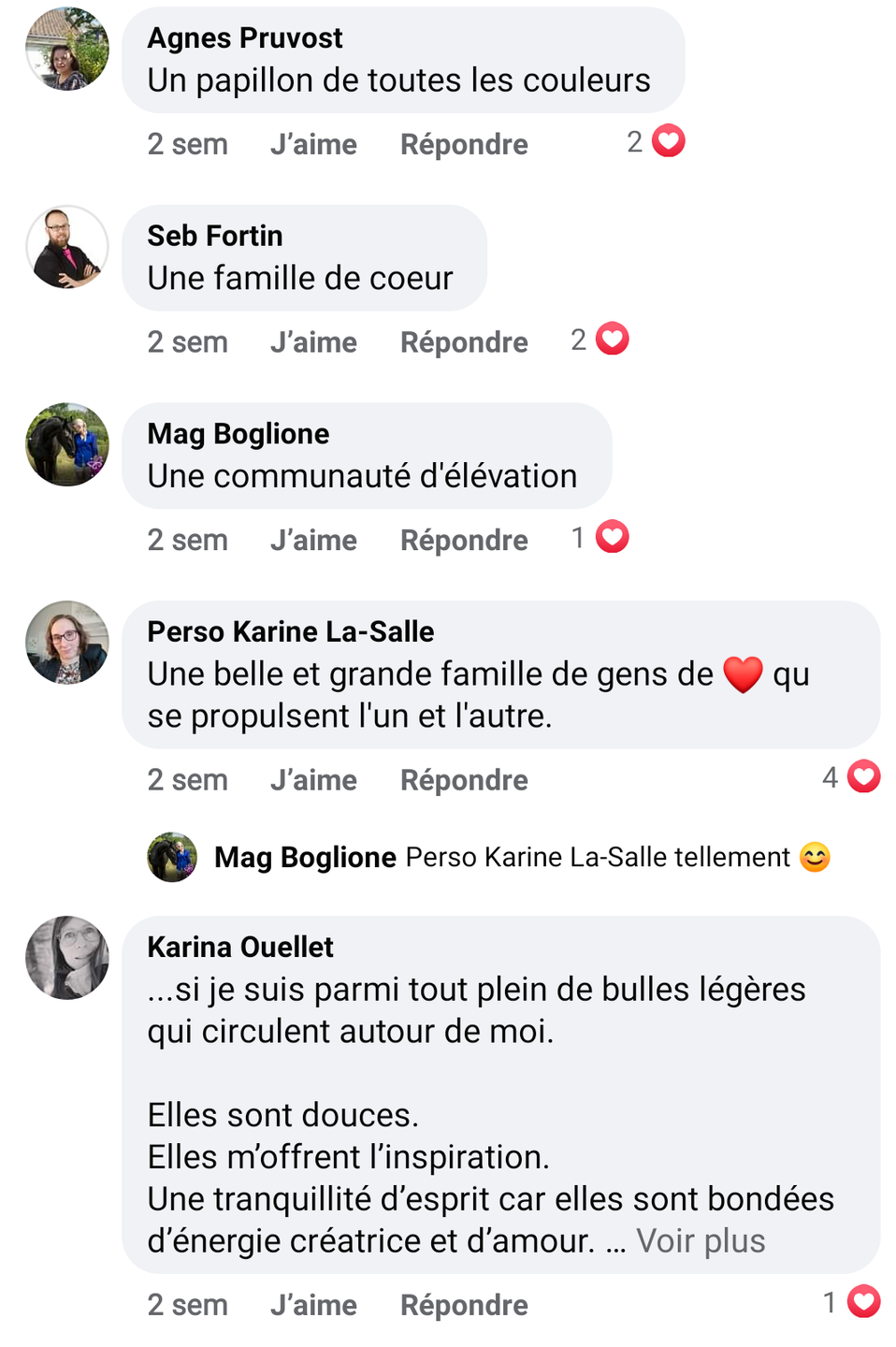Image resolution: width=896 pixels, height=1347 pixels.
Task: Like Agnes Pruvost's comment with J'aime
Action: click(313, 144)
